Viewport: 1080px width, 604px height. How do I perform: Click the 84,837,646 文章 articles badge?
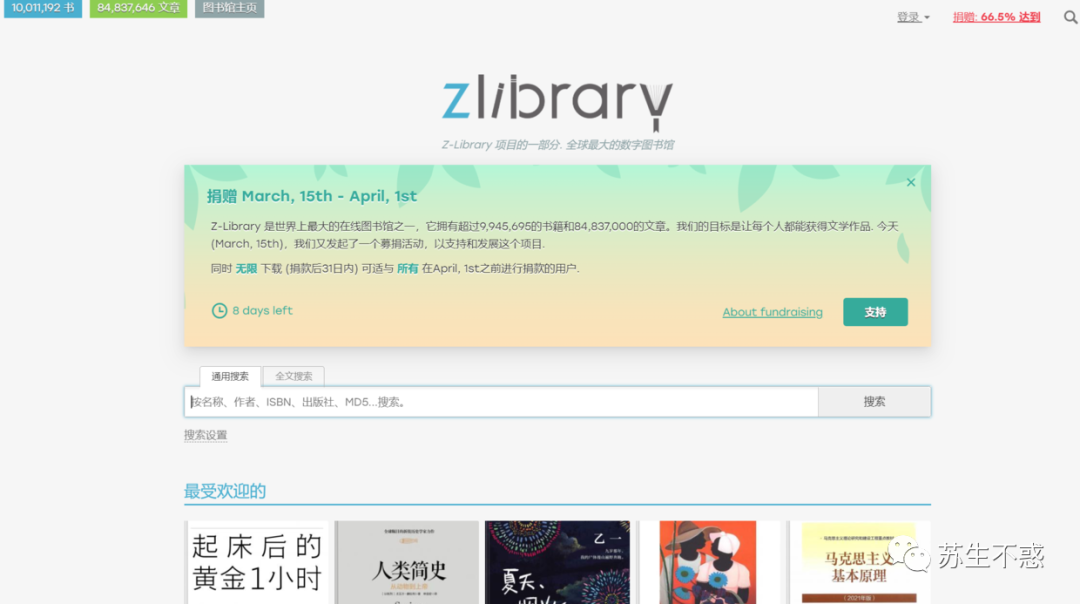pyautogui.click(x=138, y=8)
